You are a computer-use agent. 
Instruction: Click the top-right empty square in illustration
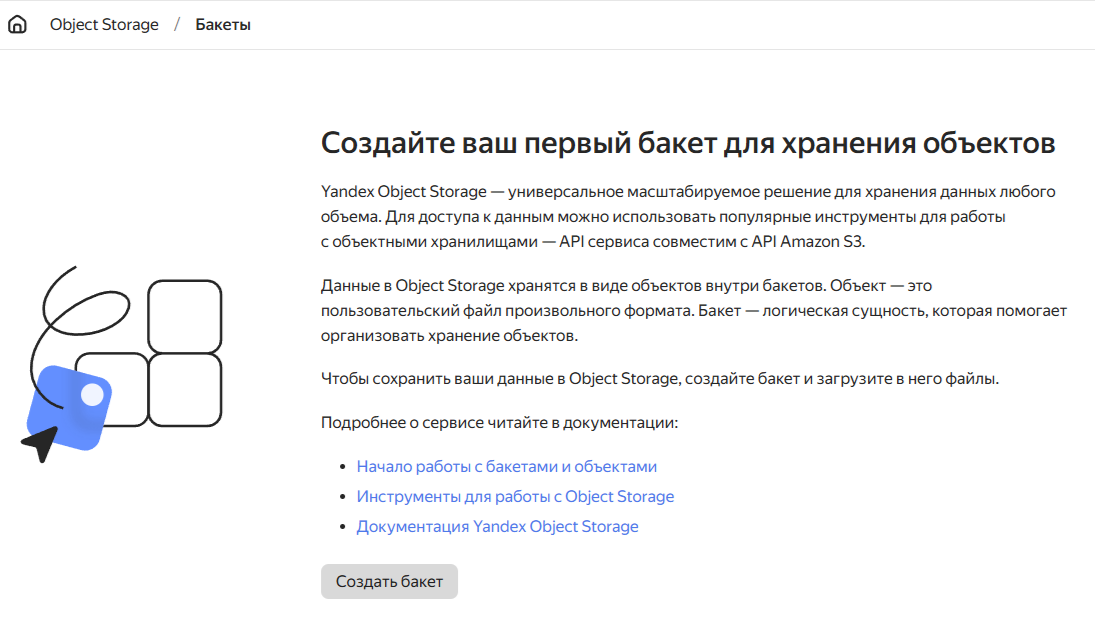[x=184, y=316]
